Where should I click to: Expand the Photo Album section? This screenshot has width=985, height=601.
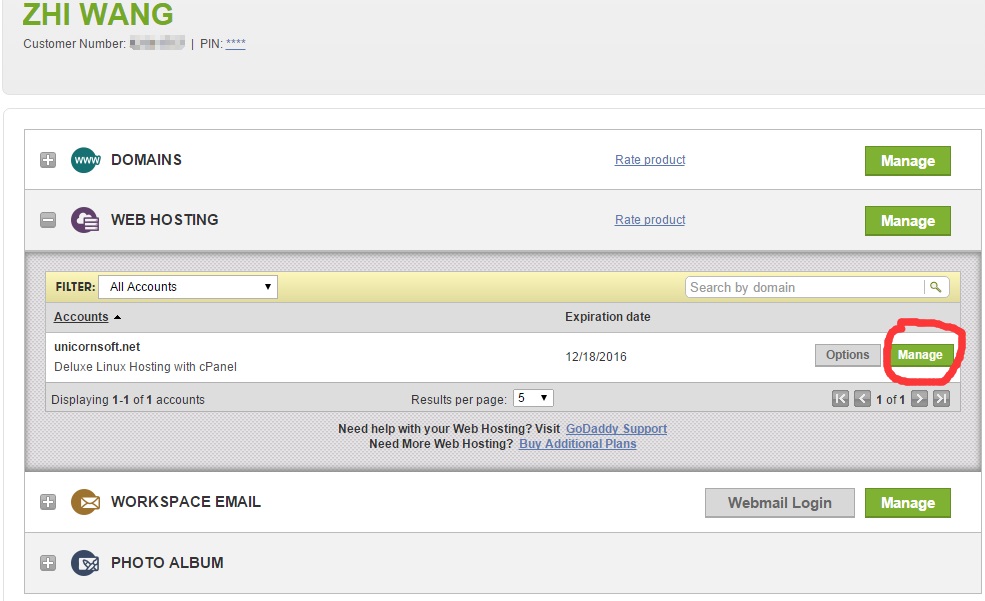point(48,563)
